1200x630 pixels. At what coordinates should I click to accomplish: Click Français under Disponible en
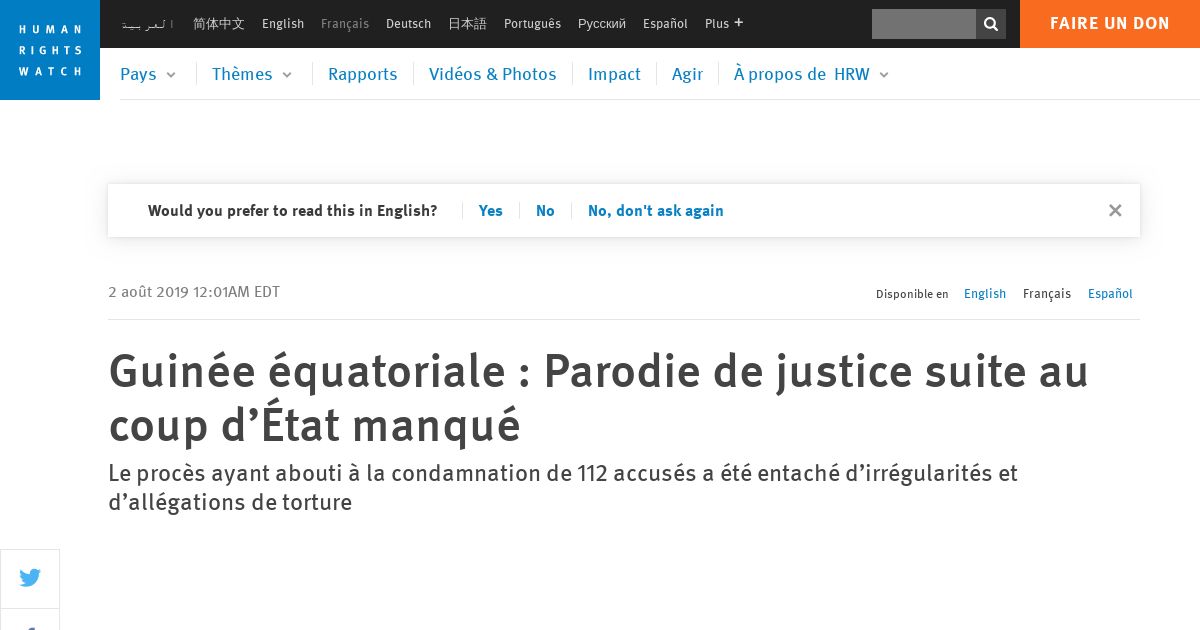pyautogui.click(x=1047, y=294)
